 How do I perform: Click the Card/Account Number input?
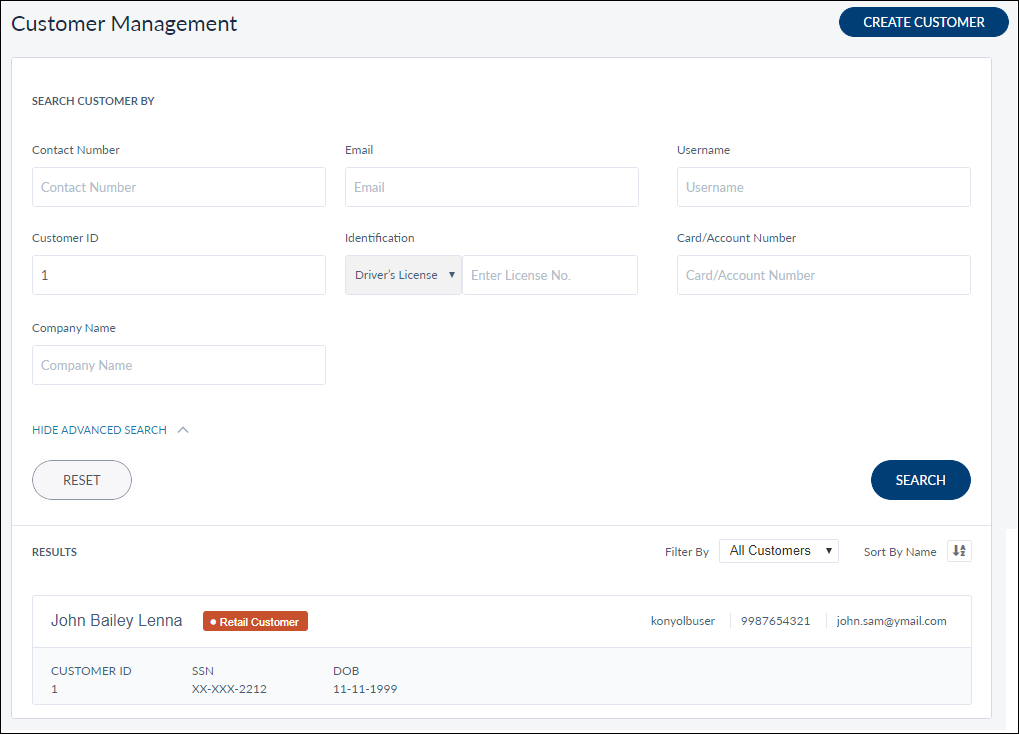pos(823,275)
